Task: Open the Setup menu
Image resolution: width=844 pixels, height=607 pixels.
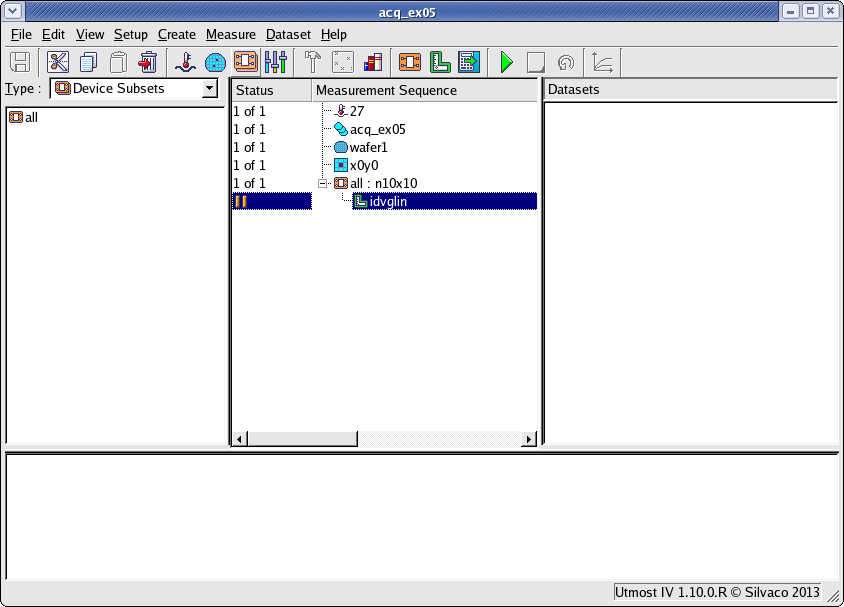Action: pos(131,34)
